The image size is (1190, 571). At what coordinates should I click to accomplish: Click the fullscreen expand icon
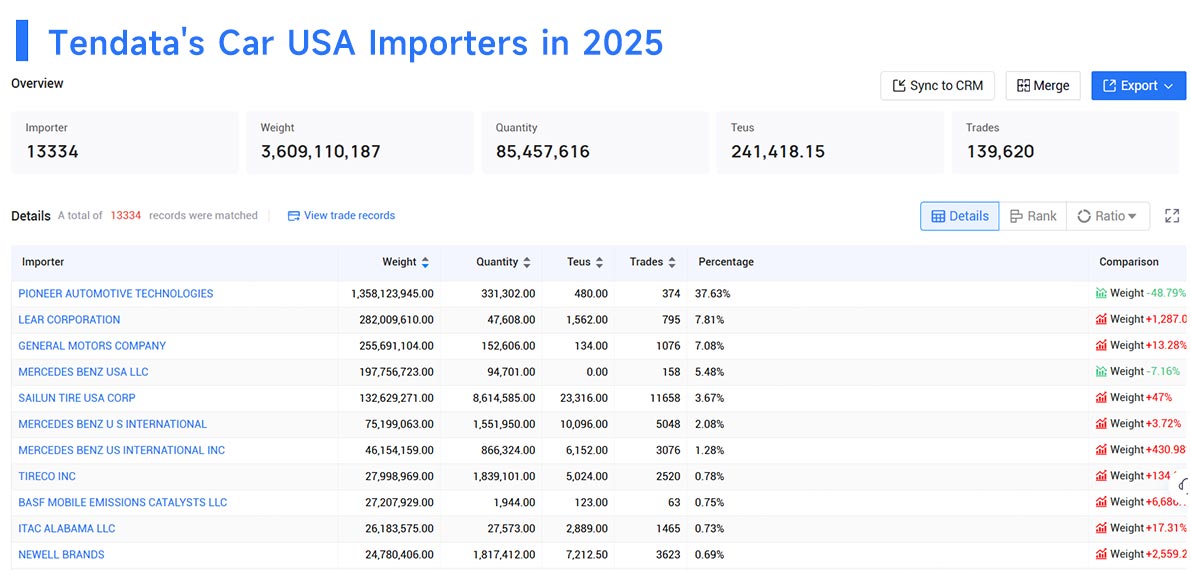coord(1172,216)
